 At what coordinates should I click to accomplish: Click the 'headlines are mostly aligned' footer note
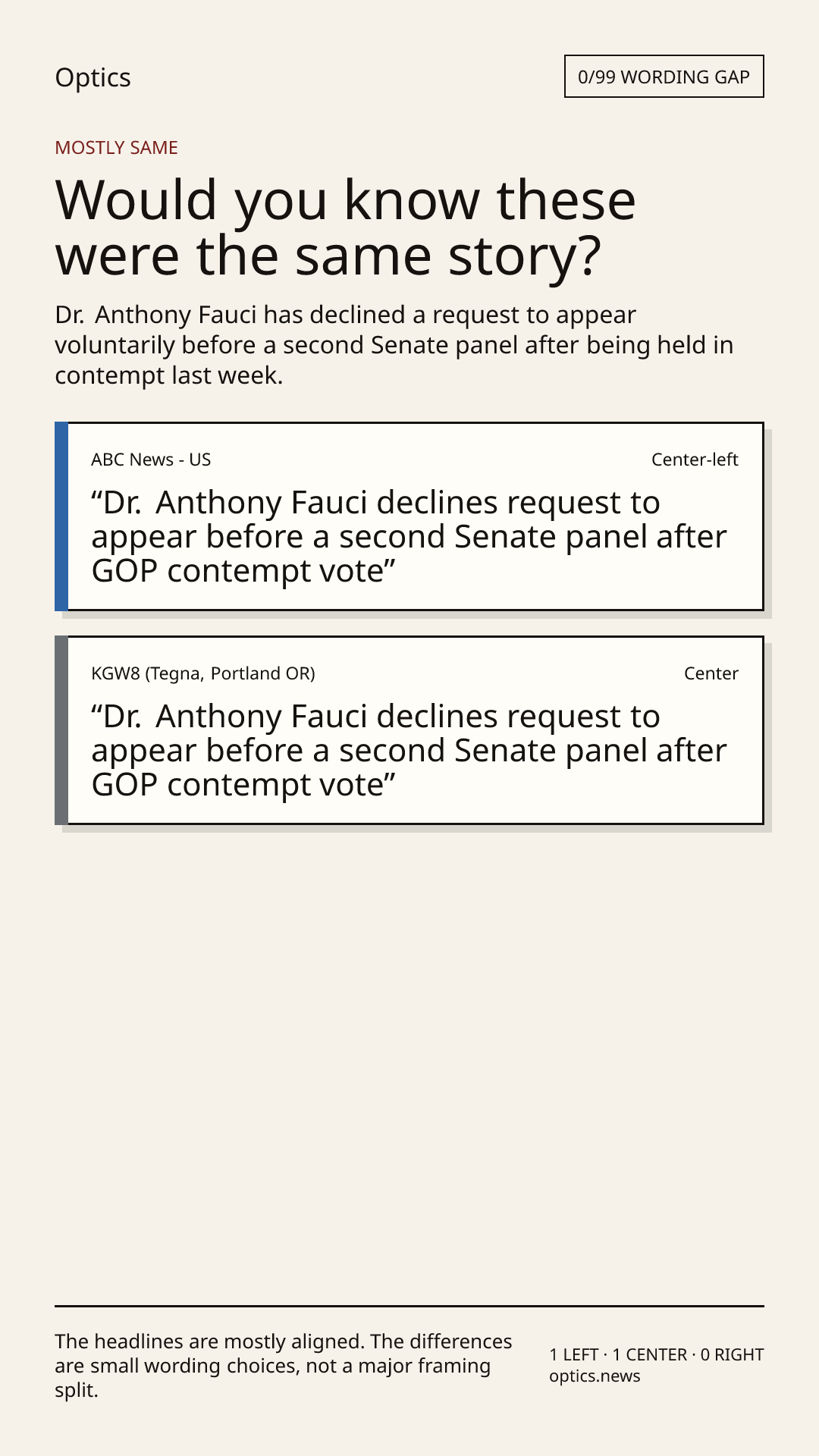284,1366
